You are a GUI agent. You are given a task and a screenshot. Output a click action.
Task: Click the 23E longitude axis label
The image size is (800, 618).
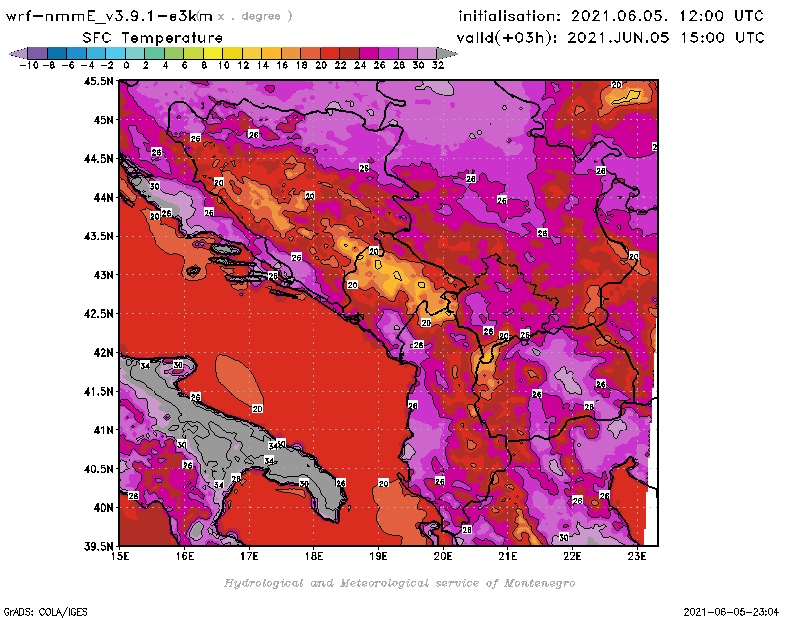pyautogui.click(x=637, y=556)
